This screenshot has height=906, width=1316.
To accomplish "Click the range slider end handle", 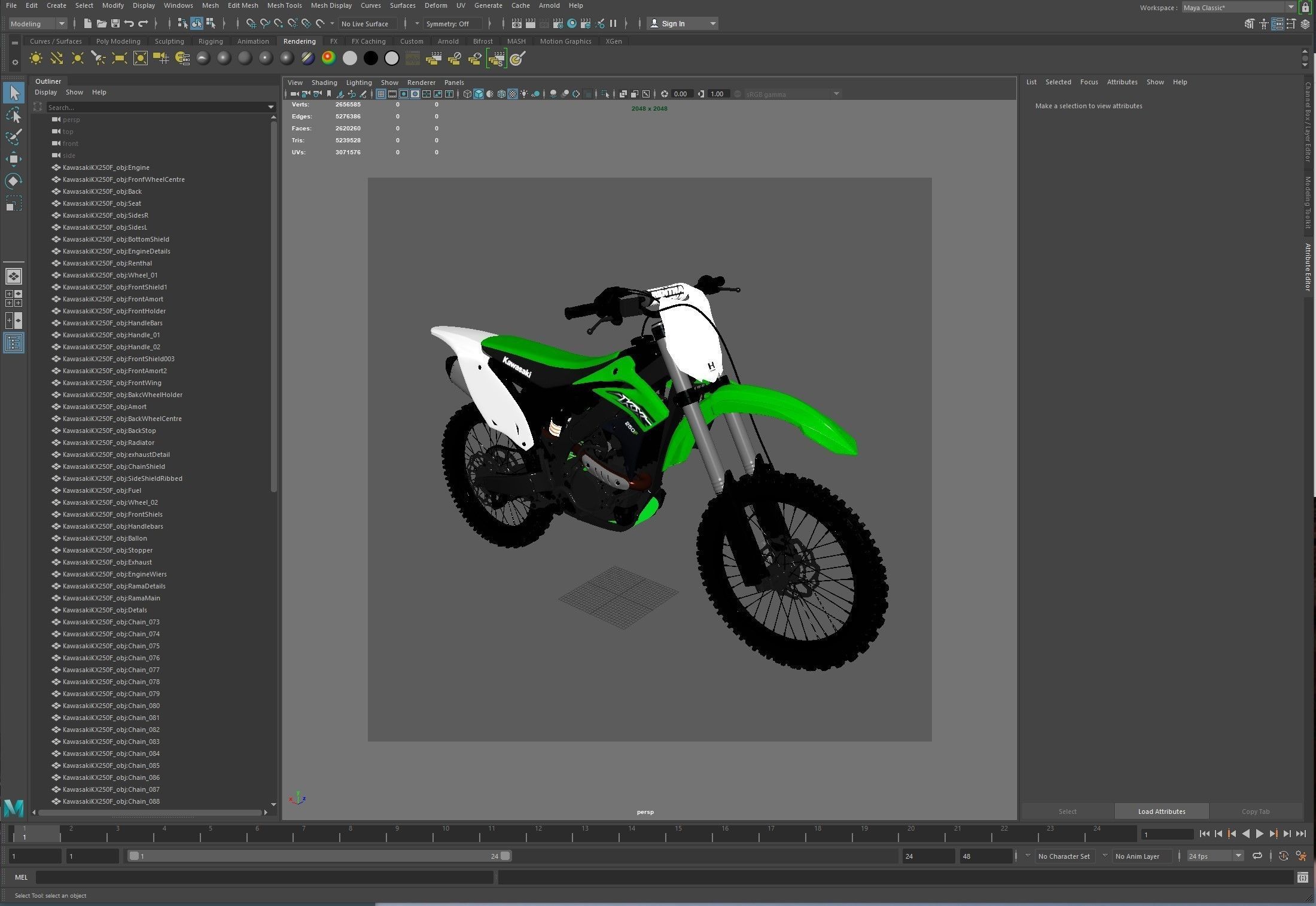I will coord(505,856).
